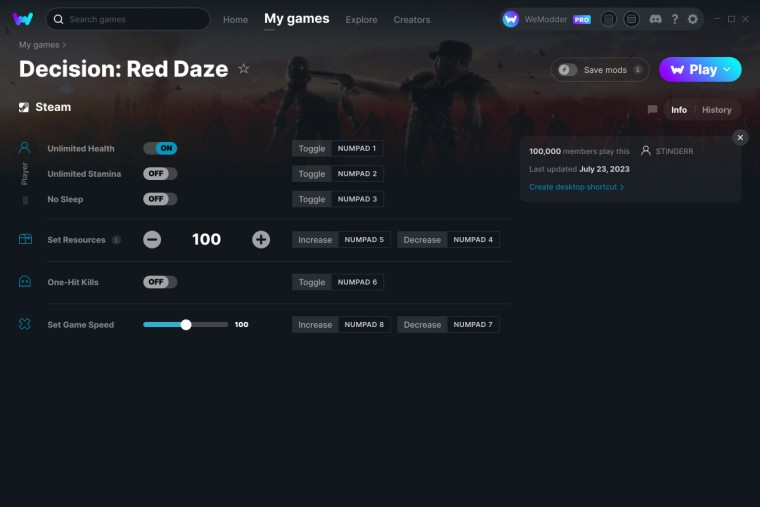Click the My games breadcrumb link

point(39,45)
